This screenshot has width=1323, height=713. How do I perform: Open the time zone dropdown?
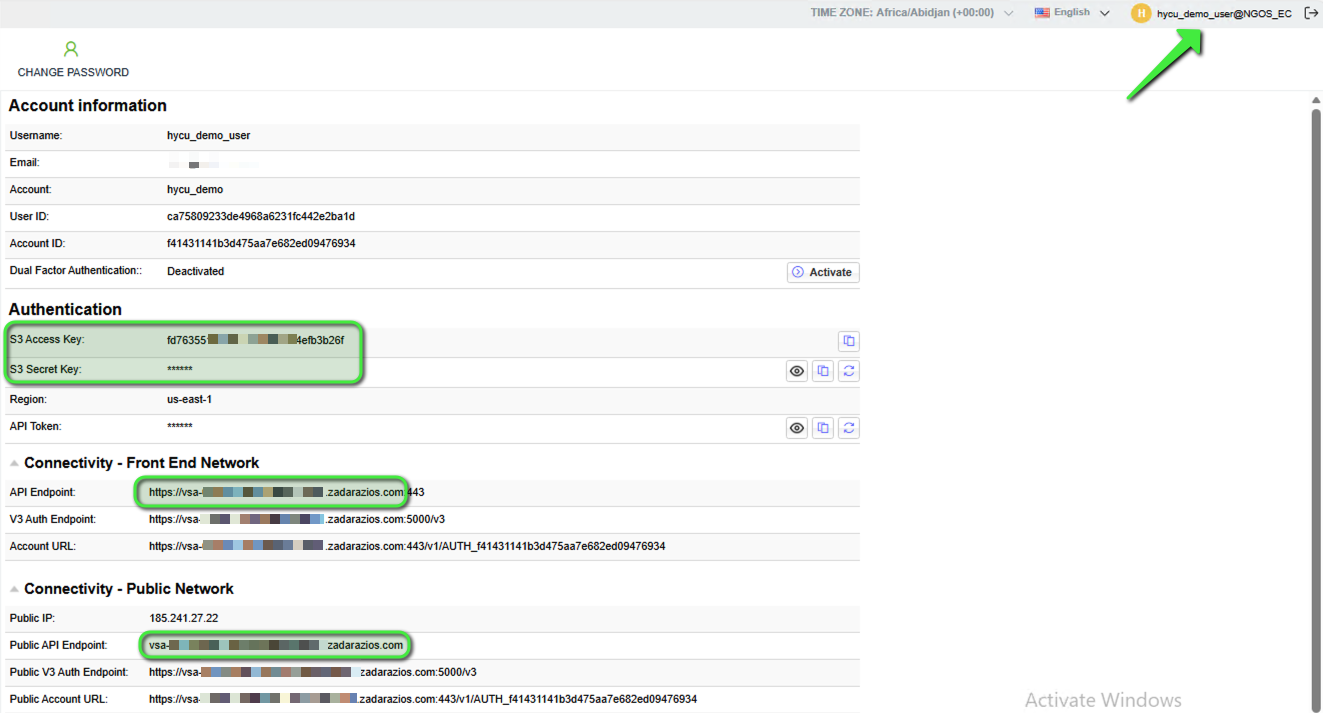[1008, 13]
